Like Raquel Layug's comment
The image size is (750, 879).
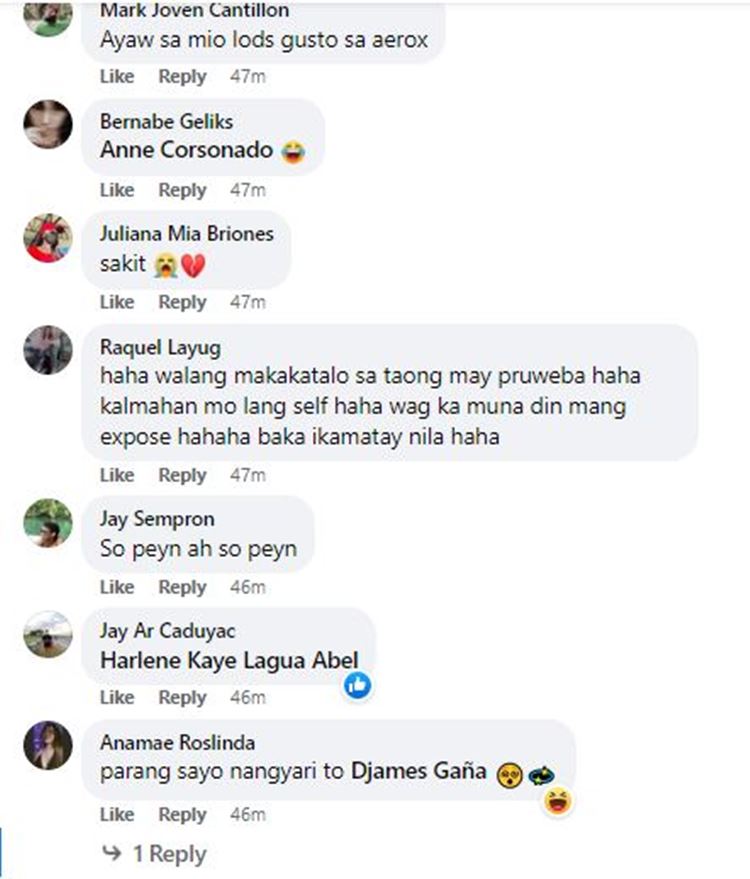click(x=117, y=475)
